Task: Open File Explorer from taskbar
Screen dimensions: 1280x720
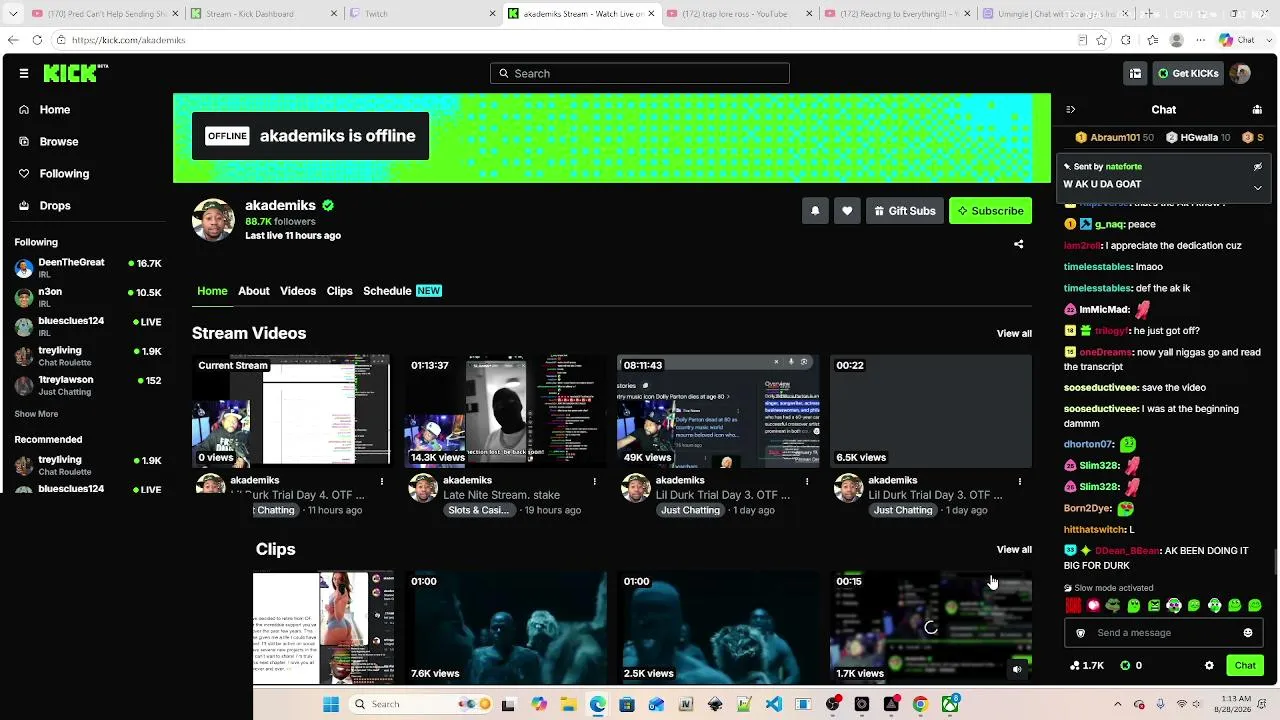Action: (568, 705)
